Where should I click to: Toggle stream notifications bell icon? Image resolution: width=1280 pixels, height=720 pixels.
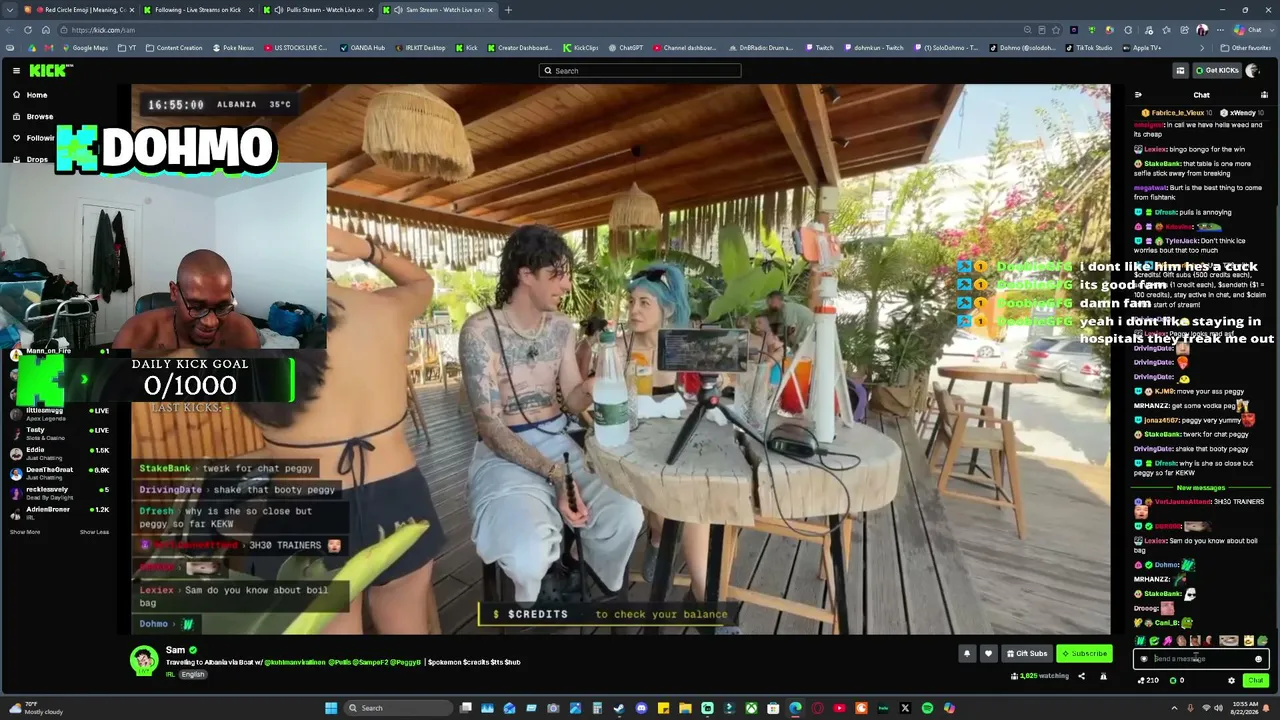(x=966, y=653)
